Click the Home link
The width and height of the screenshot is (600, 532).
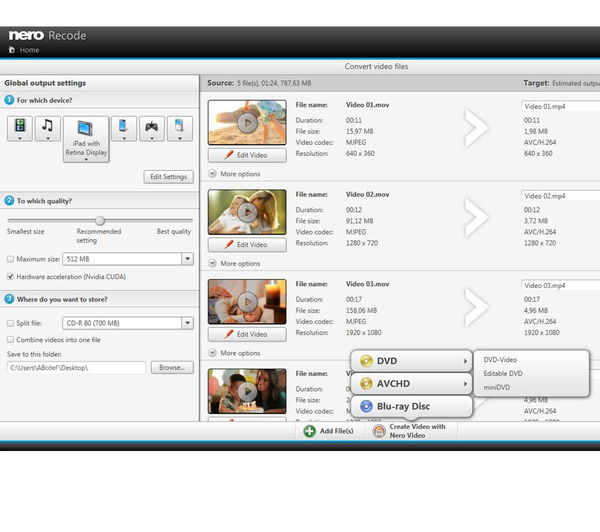pos(29,50)
